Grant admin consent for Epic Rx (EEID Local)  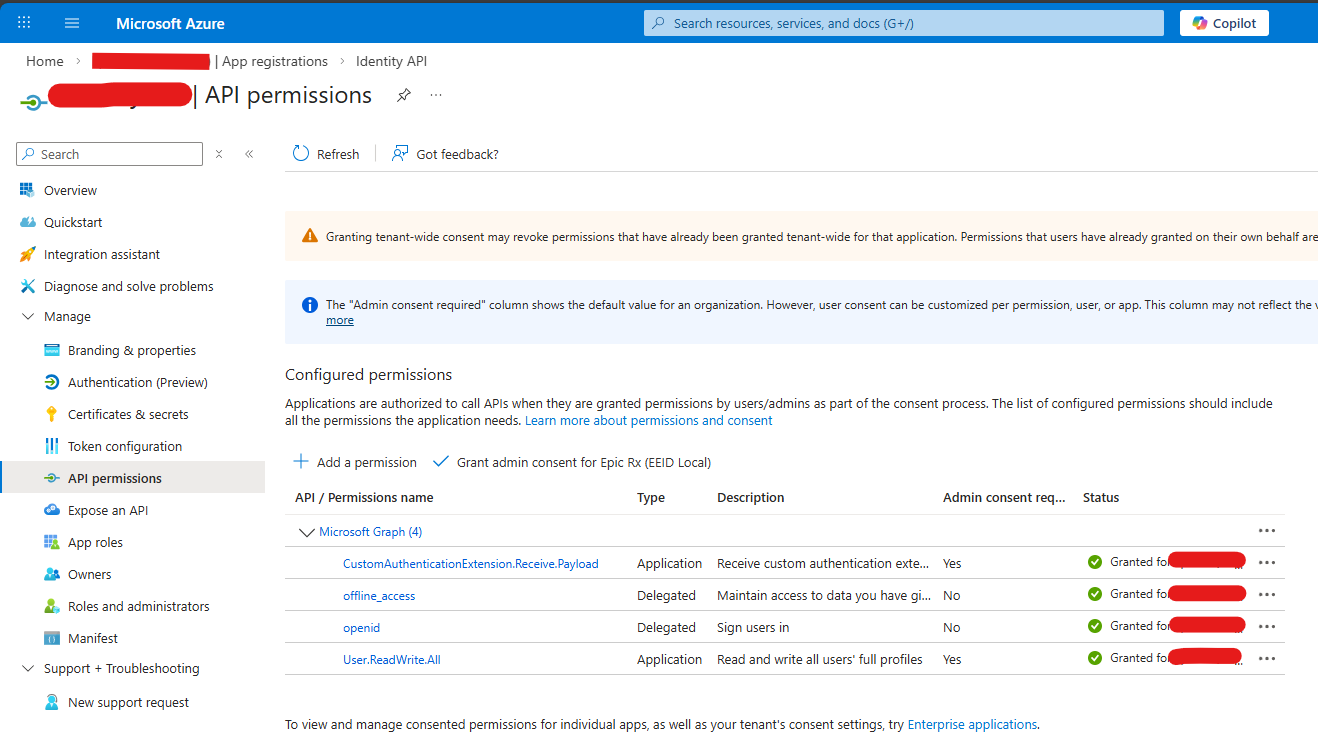pos(572,462)
